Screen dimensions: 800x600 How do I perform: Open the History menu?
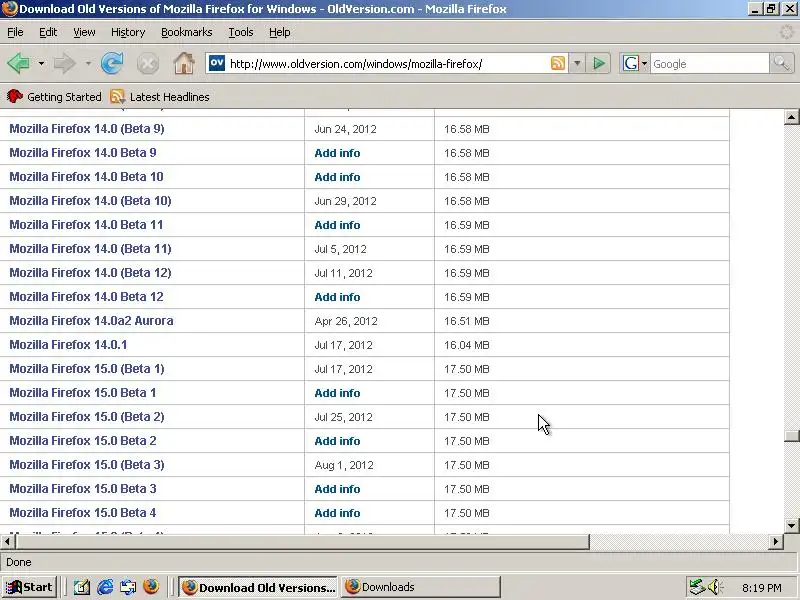tap(128, 32)
